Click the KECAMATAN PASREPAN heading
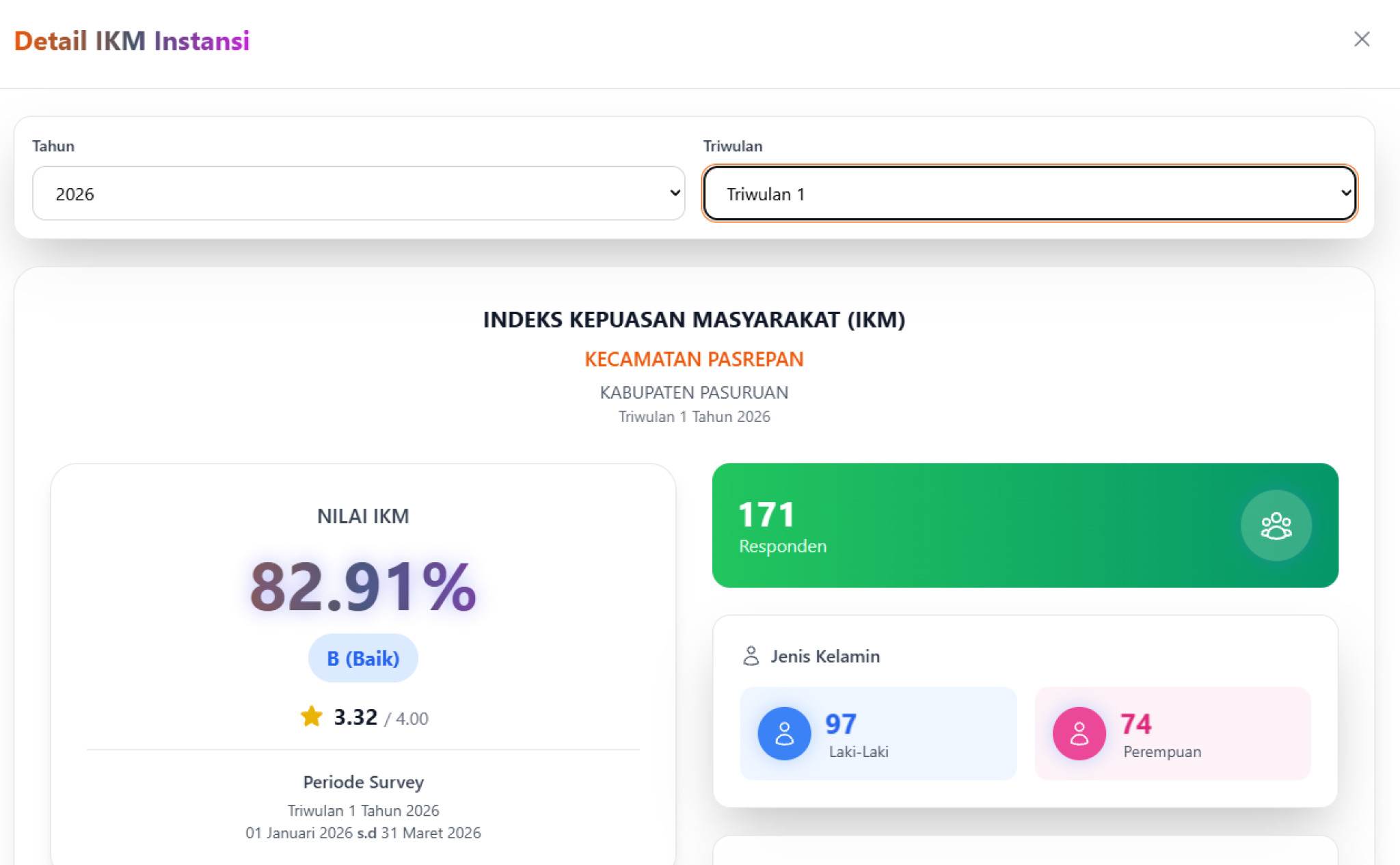 [x=694, y=359]
